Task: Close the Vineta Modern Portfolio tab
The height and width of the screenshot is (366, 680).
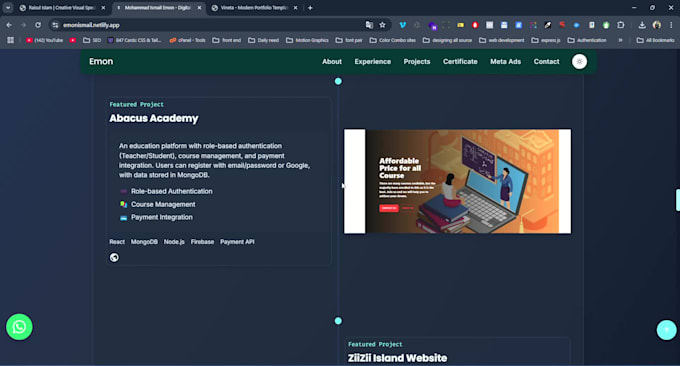Action: pos(295,8)
